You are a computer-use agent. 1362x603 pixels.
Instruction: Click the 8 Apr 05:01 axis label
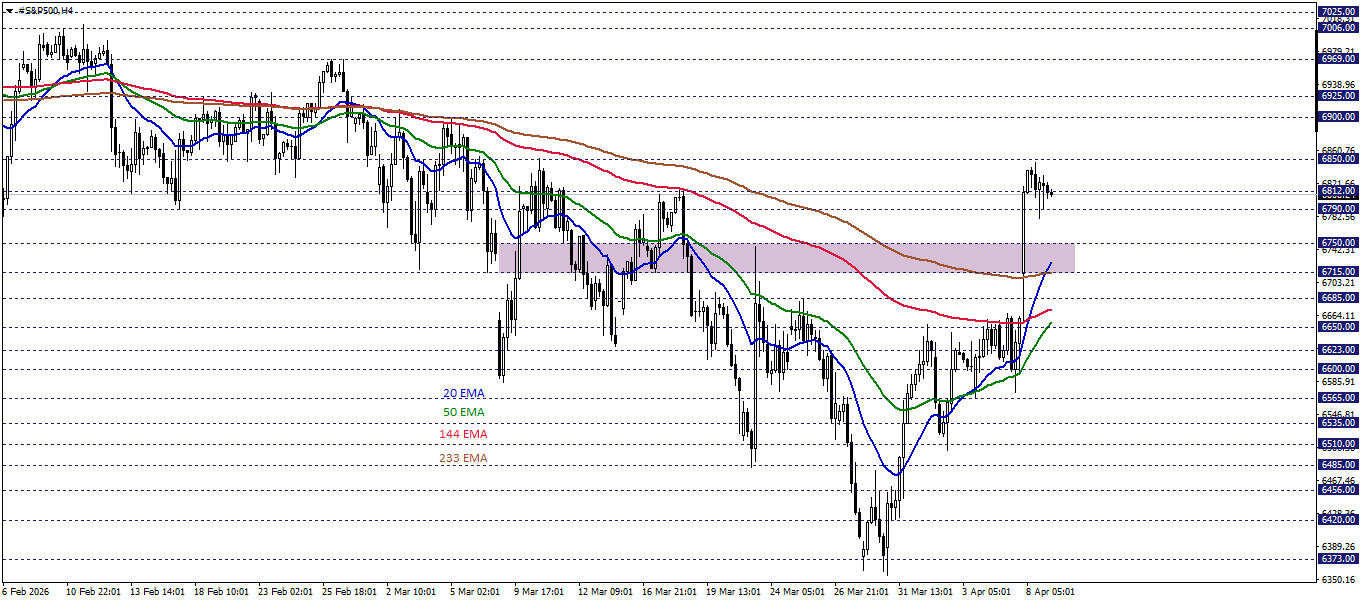coord(1049,590)
